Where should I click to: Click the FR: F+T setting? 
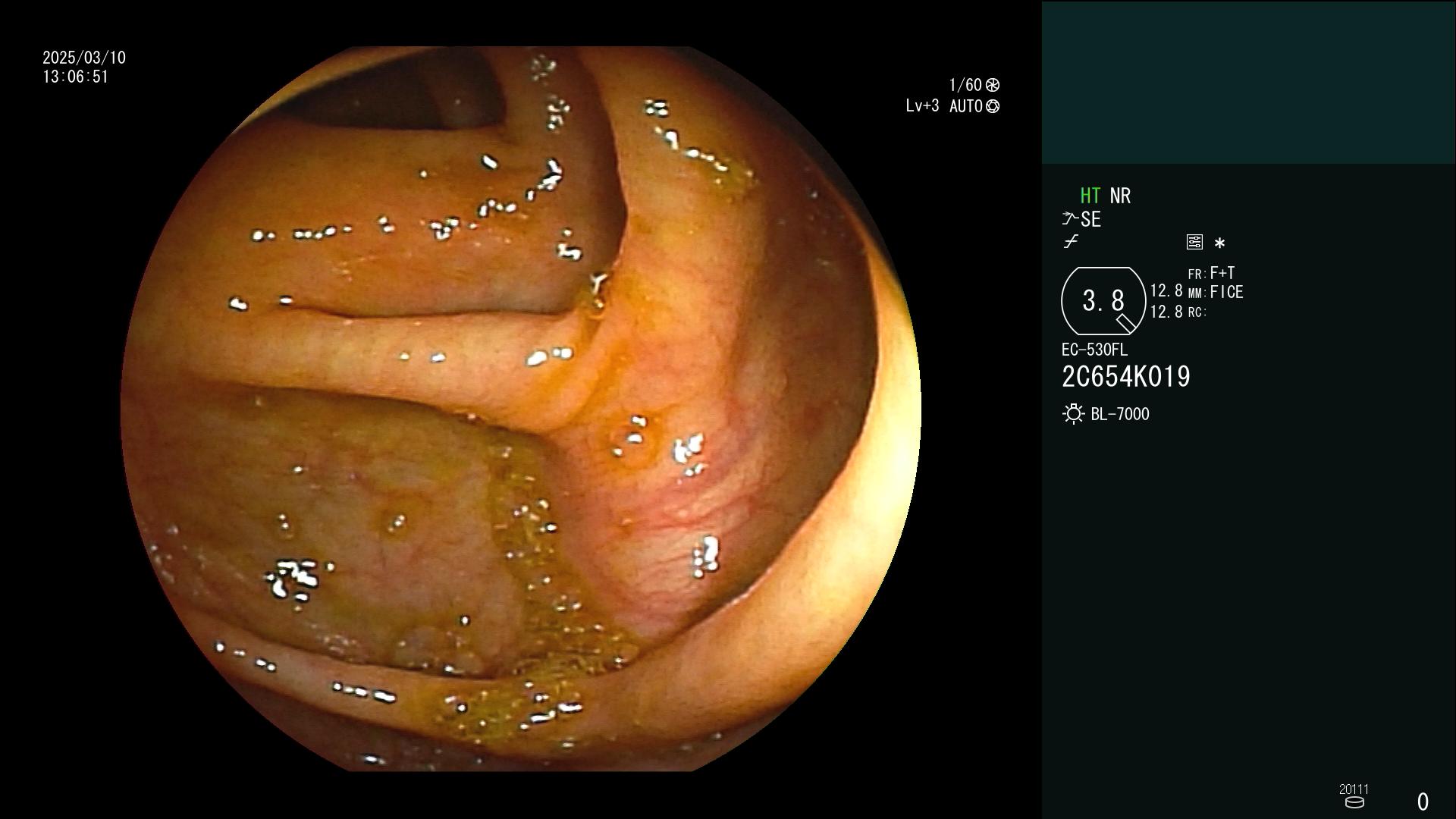click(1211, 273)
